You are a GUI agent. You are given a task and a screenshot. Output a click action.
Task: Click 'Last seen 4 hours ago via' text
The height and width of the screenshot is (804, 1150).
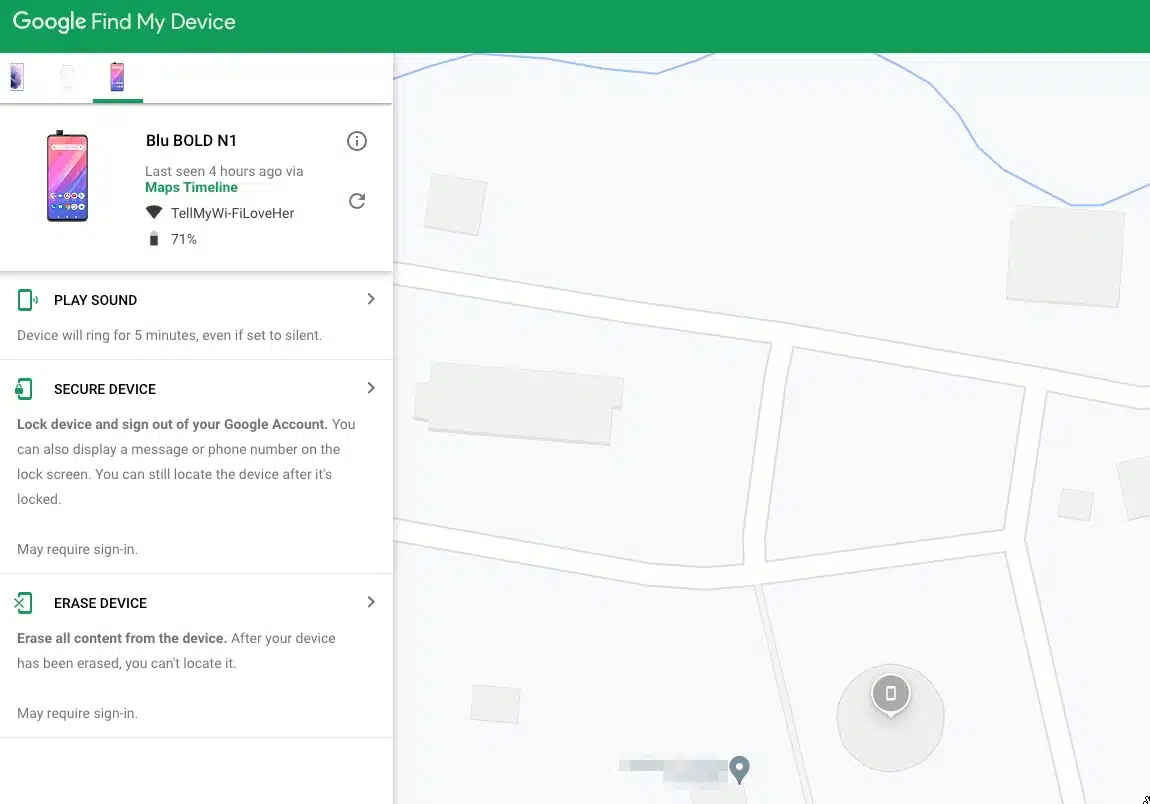point(224,171)
